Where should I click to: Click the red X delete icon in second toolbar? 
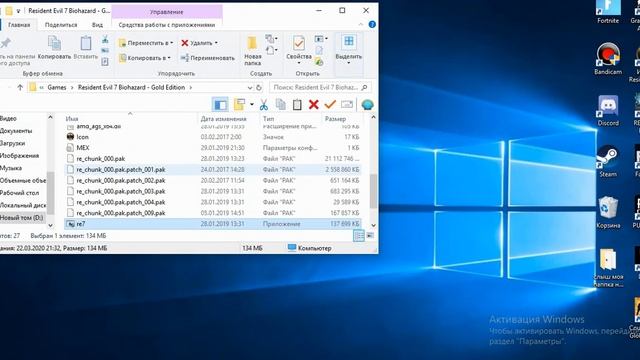pos(313,105)
